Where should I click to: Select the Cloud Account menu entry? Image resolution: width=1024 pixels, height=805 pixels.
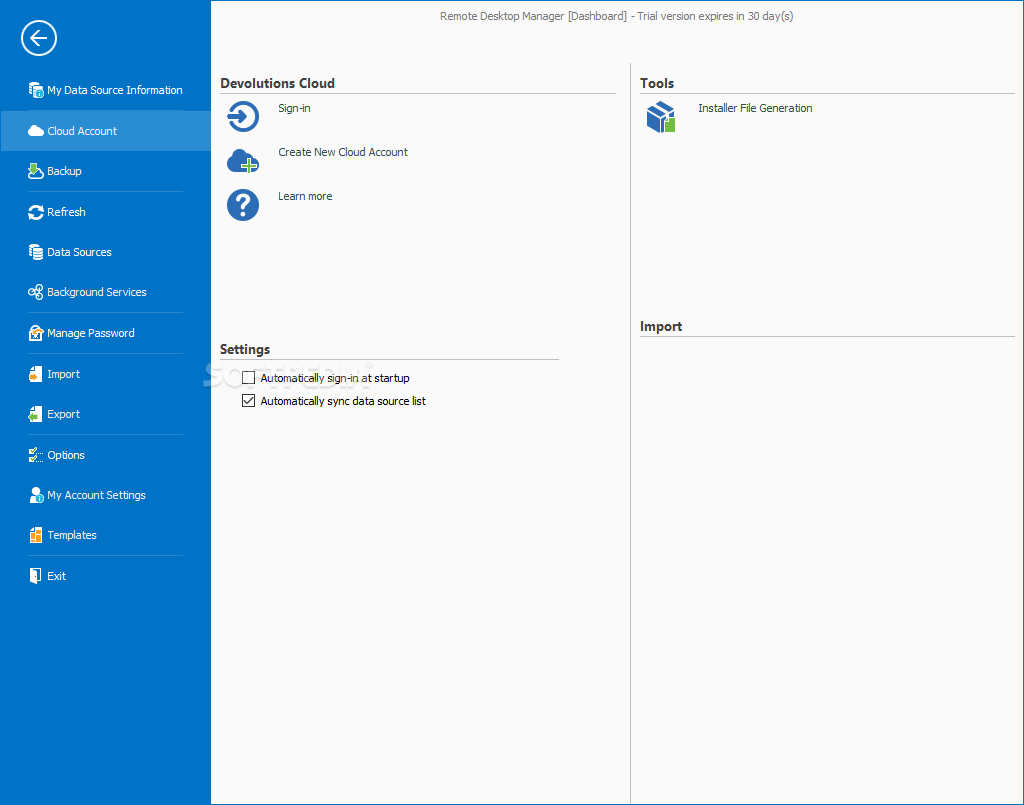pyautogui.click(x=106, y=131)
